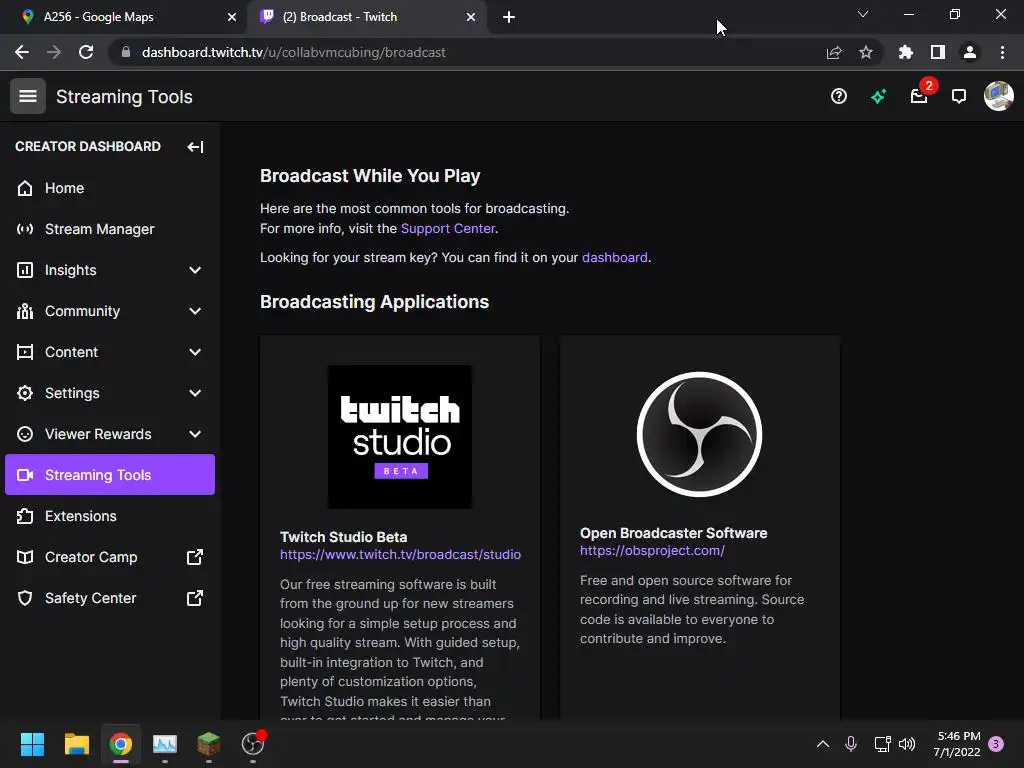Open the green sparkle creator updates icon
The image size is (1024, 768).
tap(878, 97)
